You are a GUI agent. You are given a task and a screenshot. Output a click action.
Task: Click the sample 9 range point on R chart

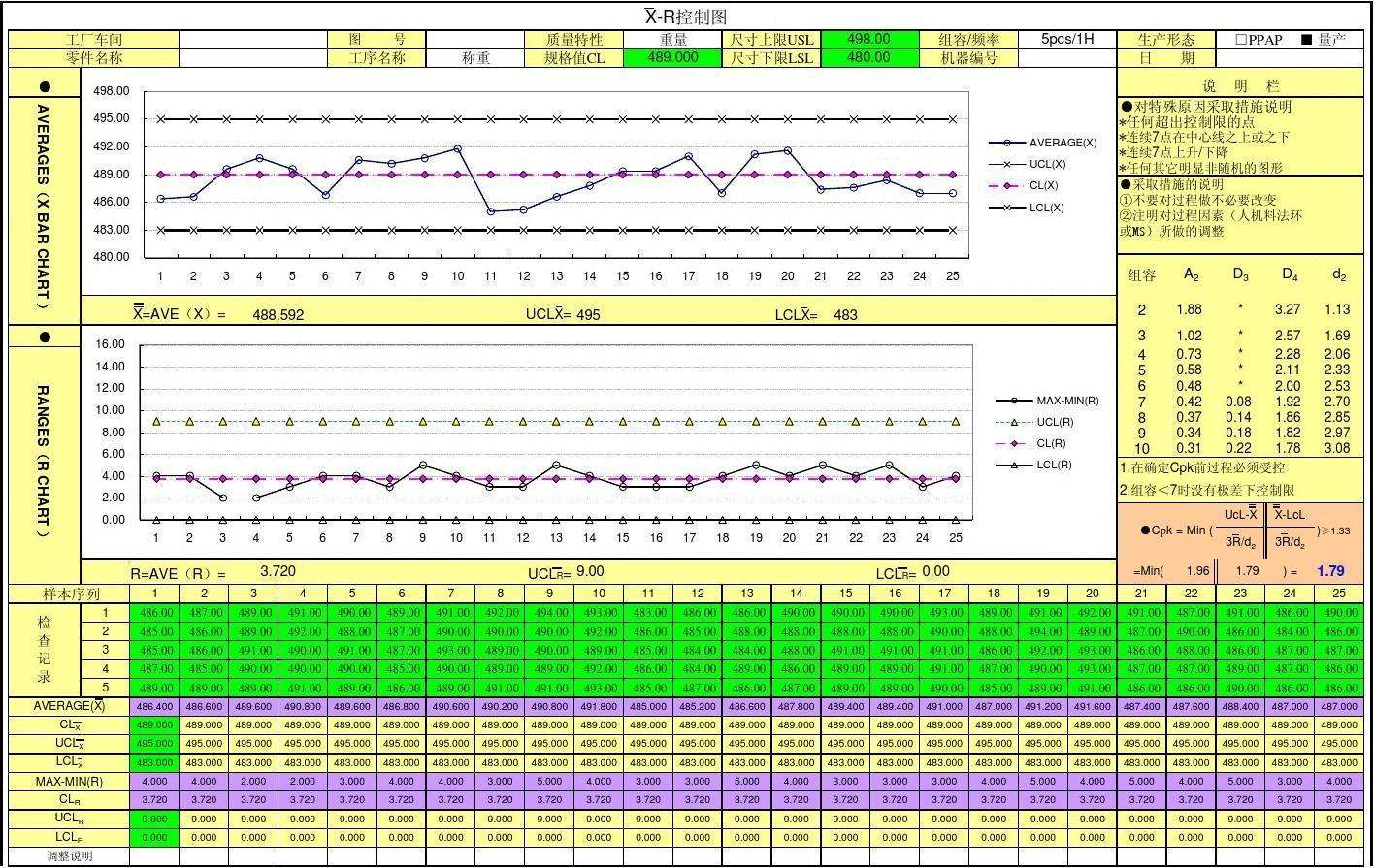pos(422,465)
